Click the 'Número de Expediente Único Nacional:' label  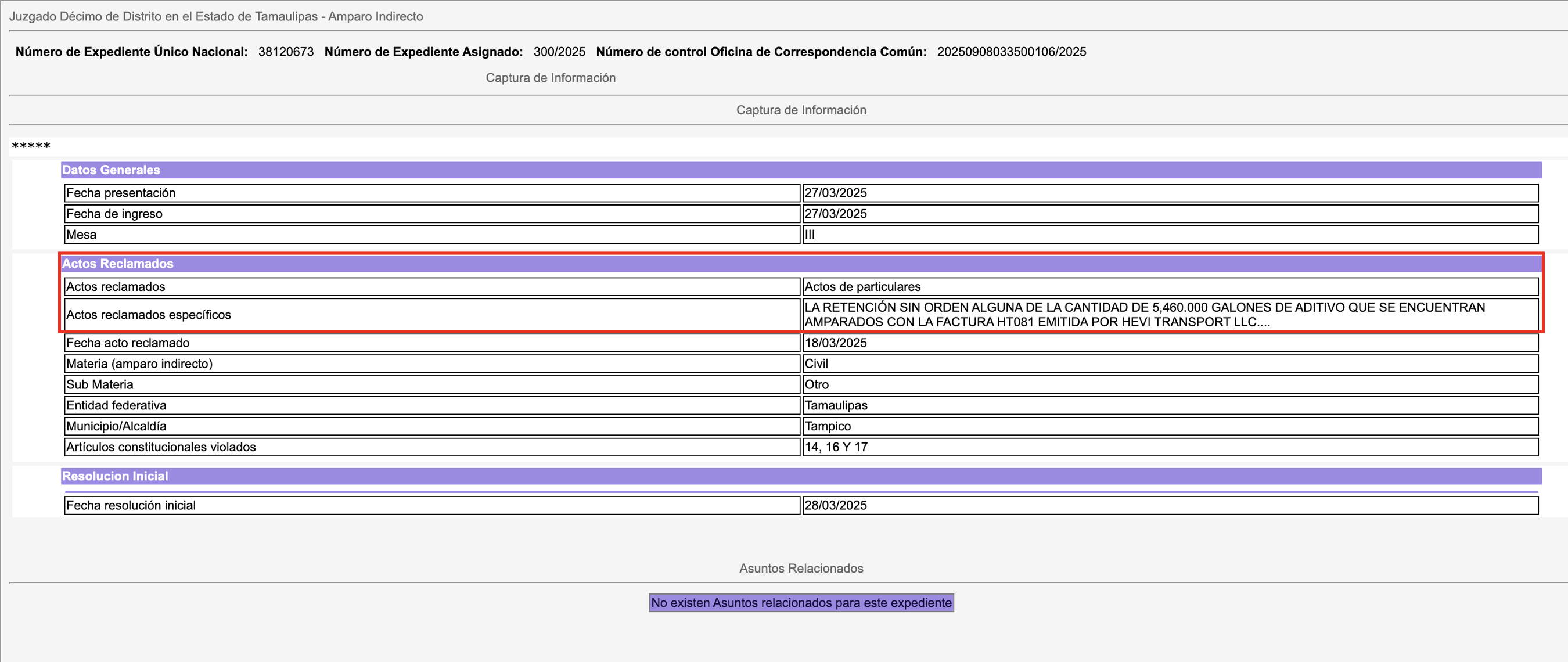tap(131, 52)
